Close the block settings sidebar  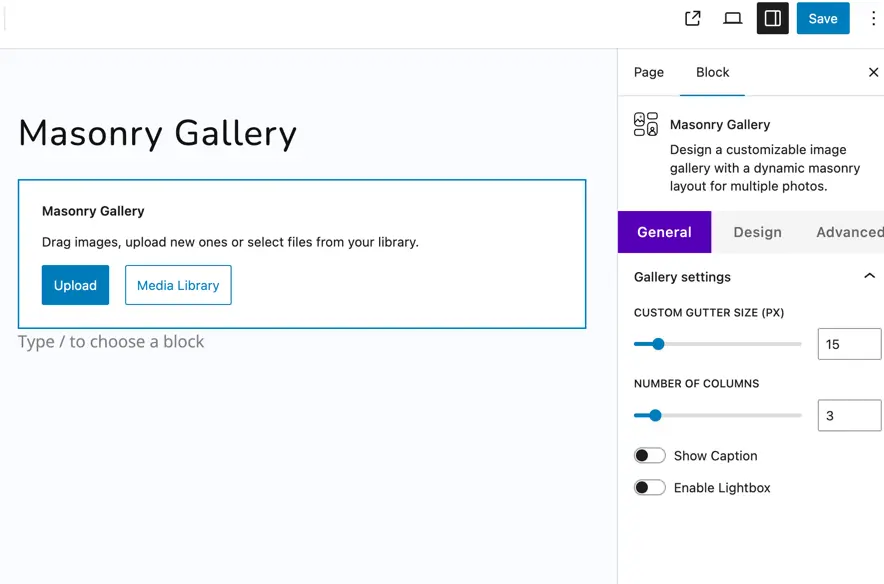pos(873,72)
